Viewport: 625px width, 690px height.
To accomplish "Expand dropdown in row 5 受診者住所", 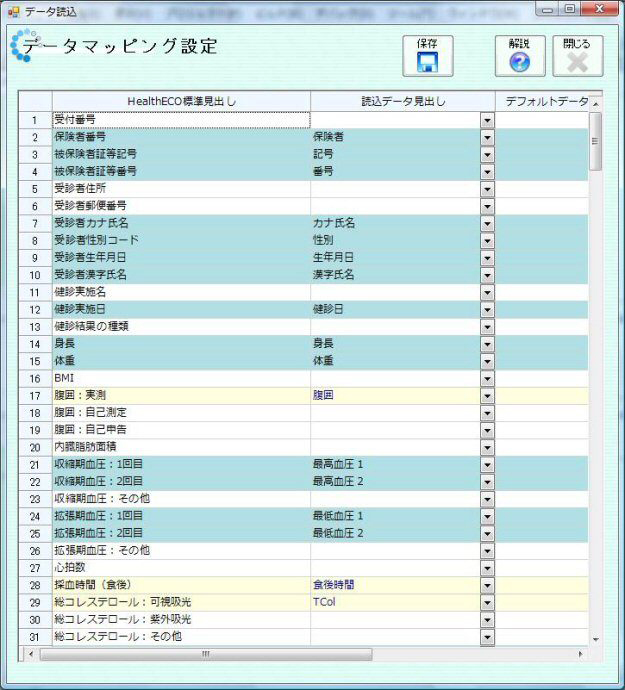I will [487, 189].
